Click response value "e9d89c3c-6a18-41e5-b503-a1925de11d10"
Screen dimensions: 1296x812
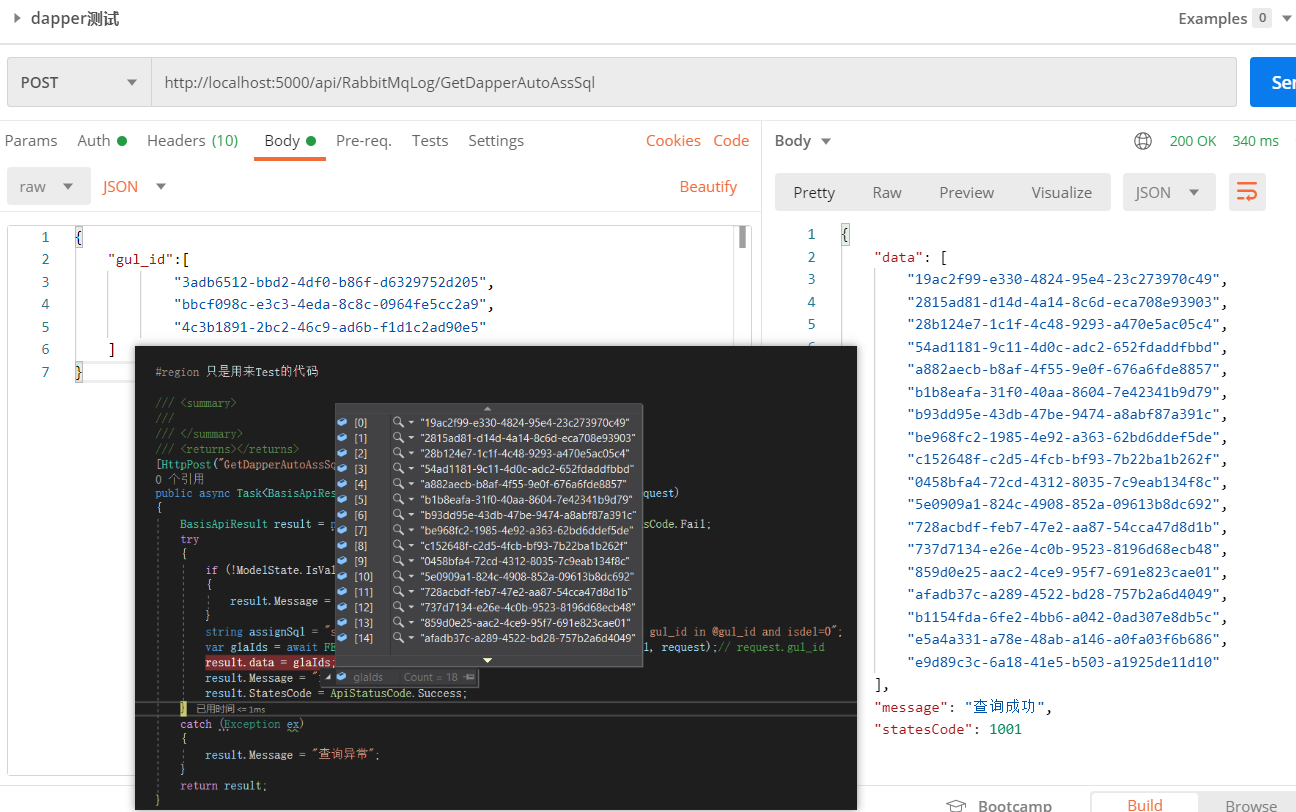tap(1063, 662)
